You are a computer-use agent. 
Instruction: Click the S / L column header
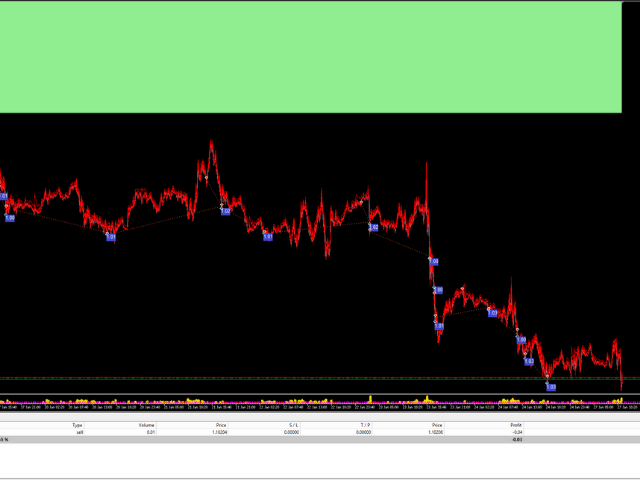point(292,425)
